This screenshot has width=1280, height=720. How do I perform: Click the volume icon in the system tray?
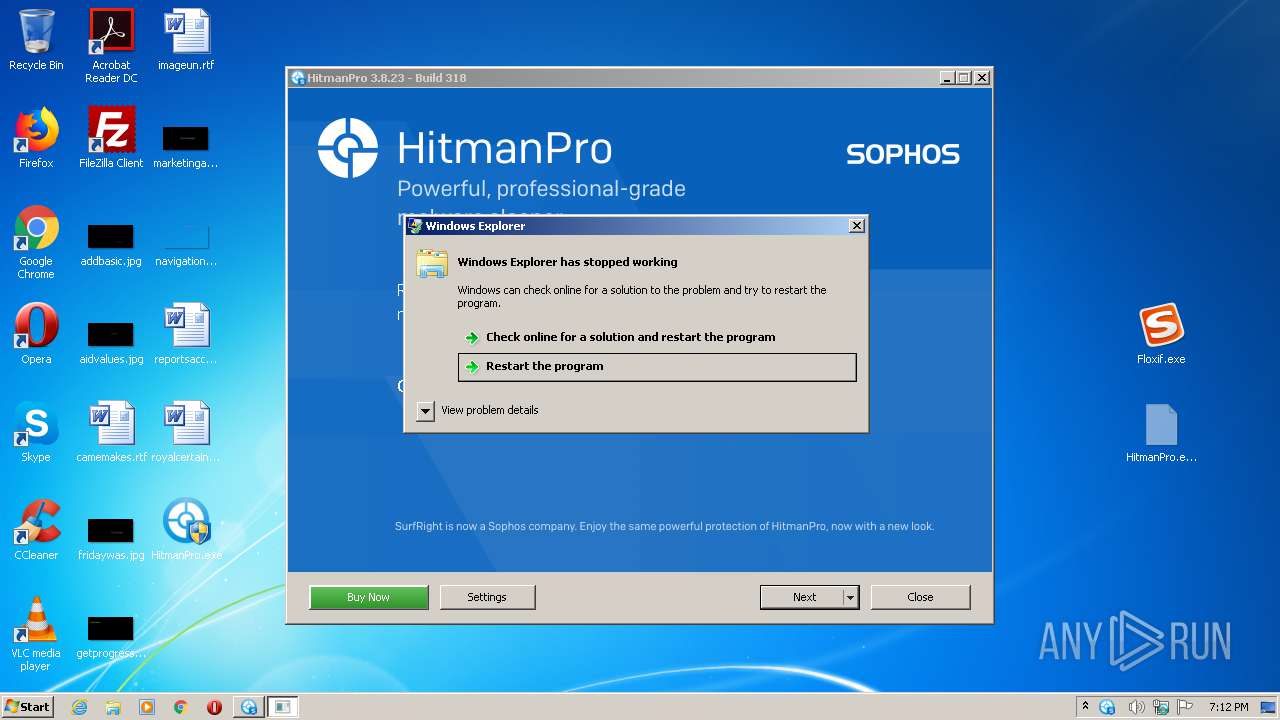tap(1136, 707)
